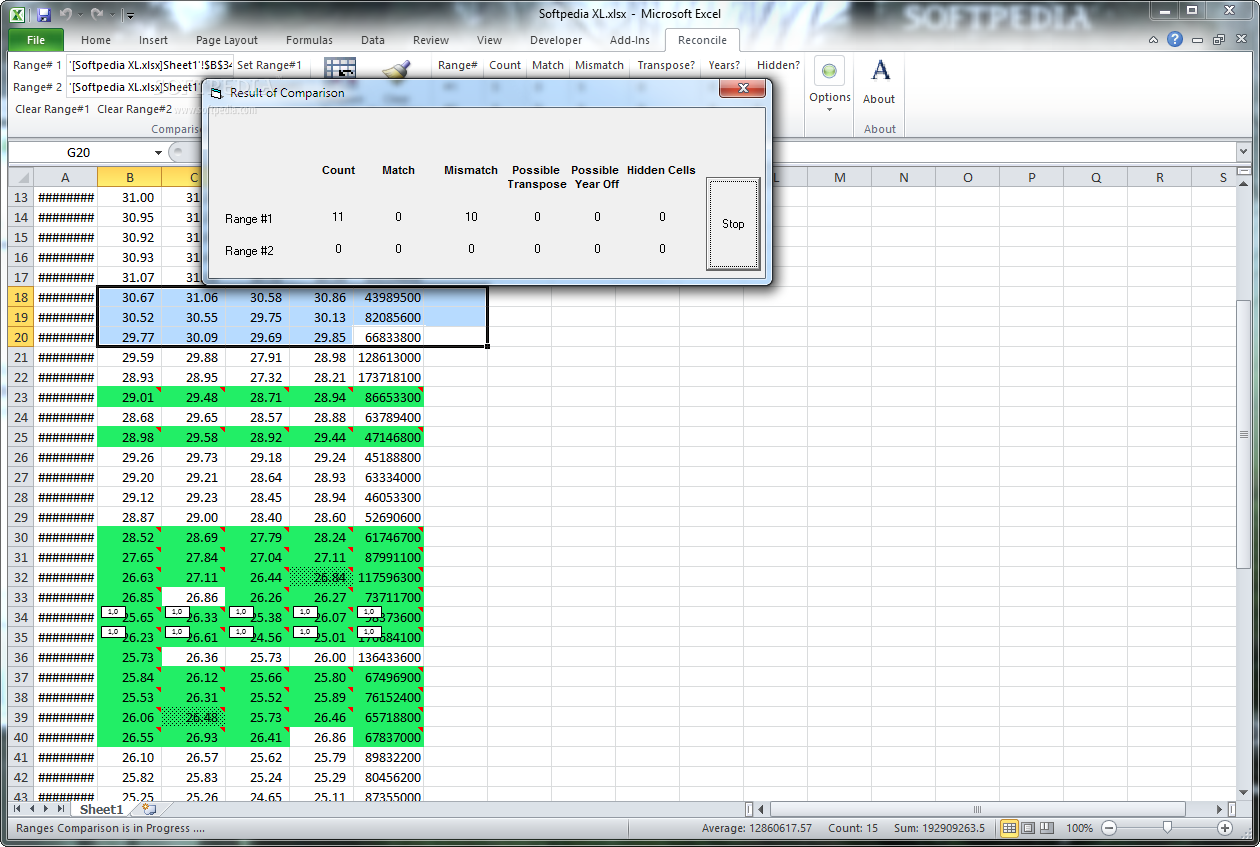Image resolution: width=1260 pixels, height=847 pixels.
Task: Switch to Normal view in status bar
Action: (1010, 828)
